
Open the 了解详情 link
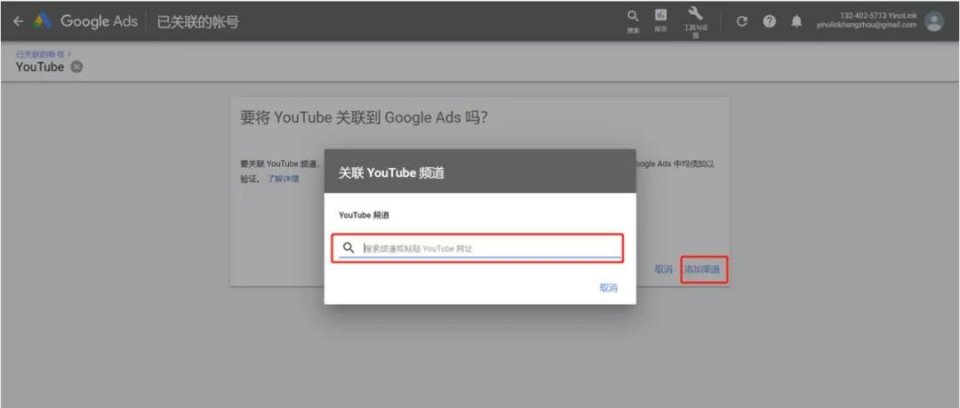282,179
